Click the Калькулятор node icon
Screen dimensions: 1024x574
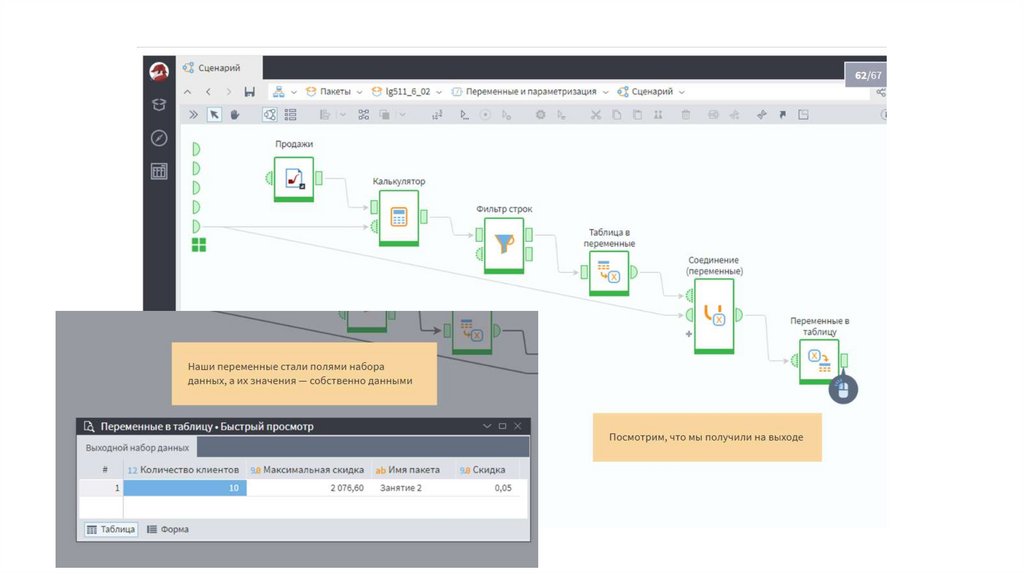(x=398, y=217)
